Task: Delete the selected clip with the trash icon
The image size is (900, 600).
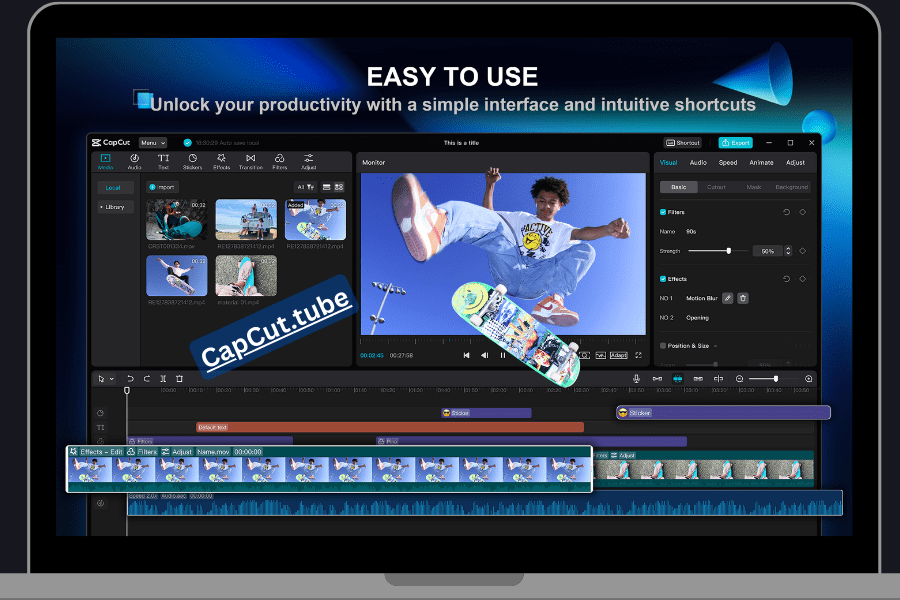Action: 179,379
